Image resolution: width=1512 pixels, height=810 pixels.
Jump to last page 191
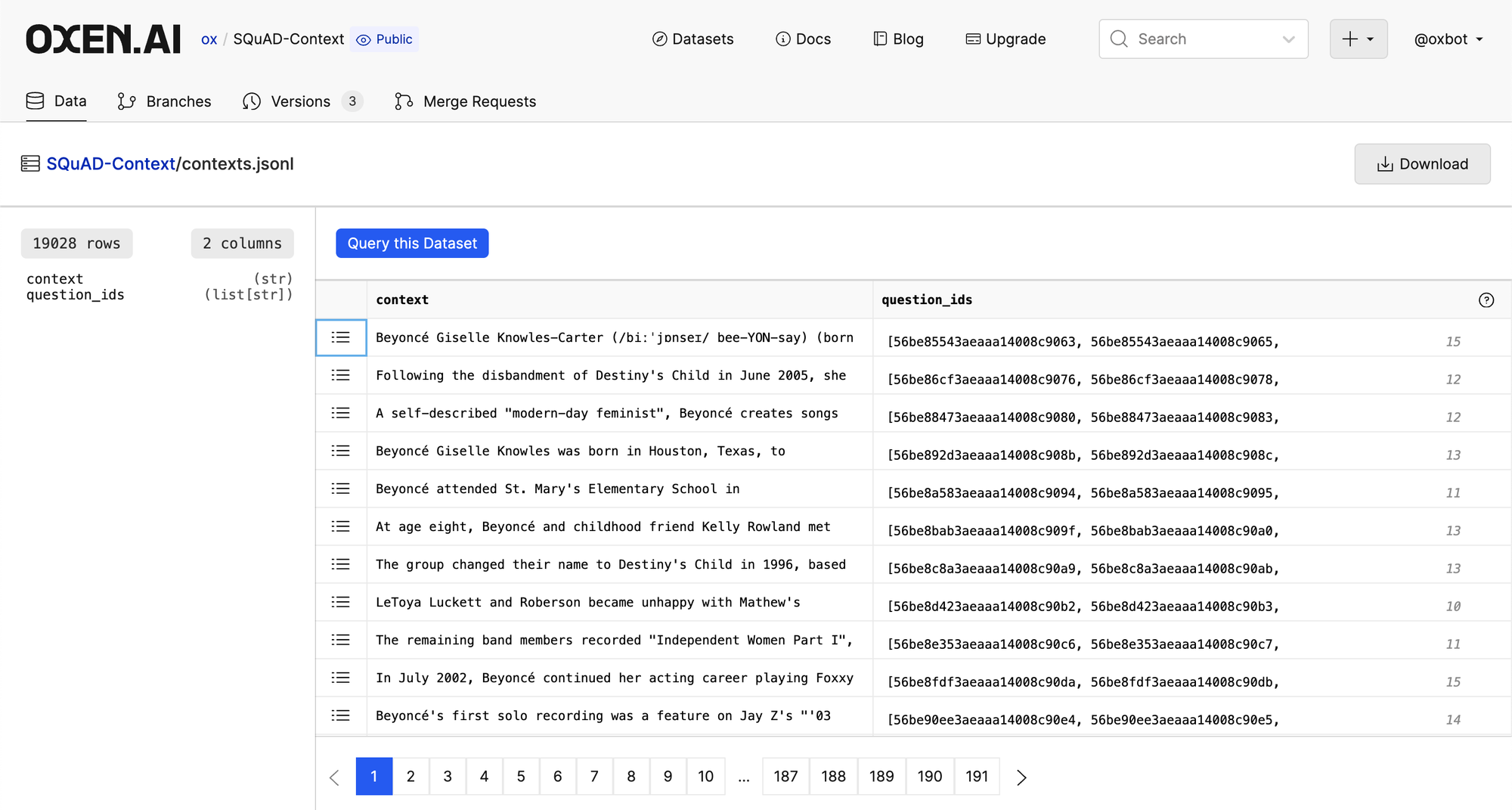pyautogui.click(x=978, y=777)
